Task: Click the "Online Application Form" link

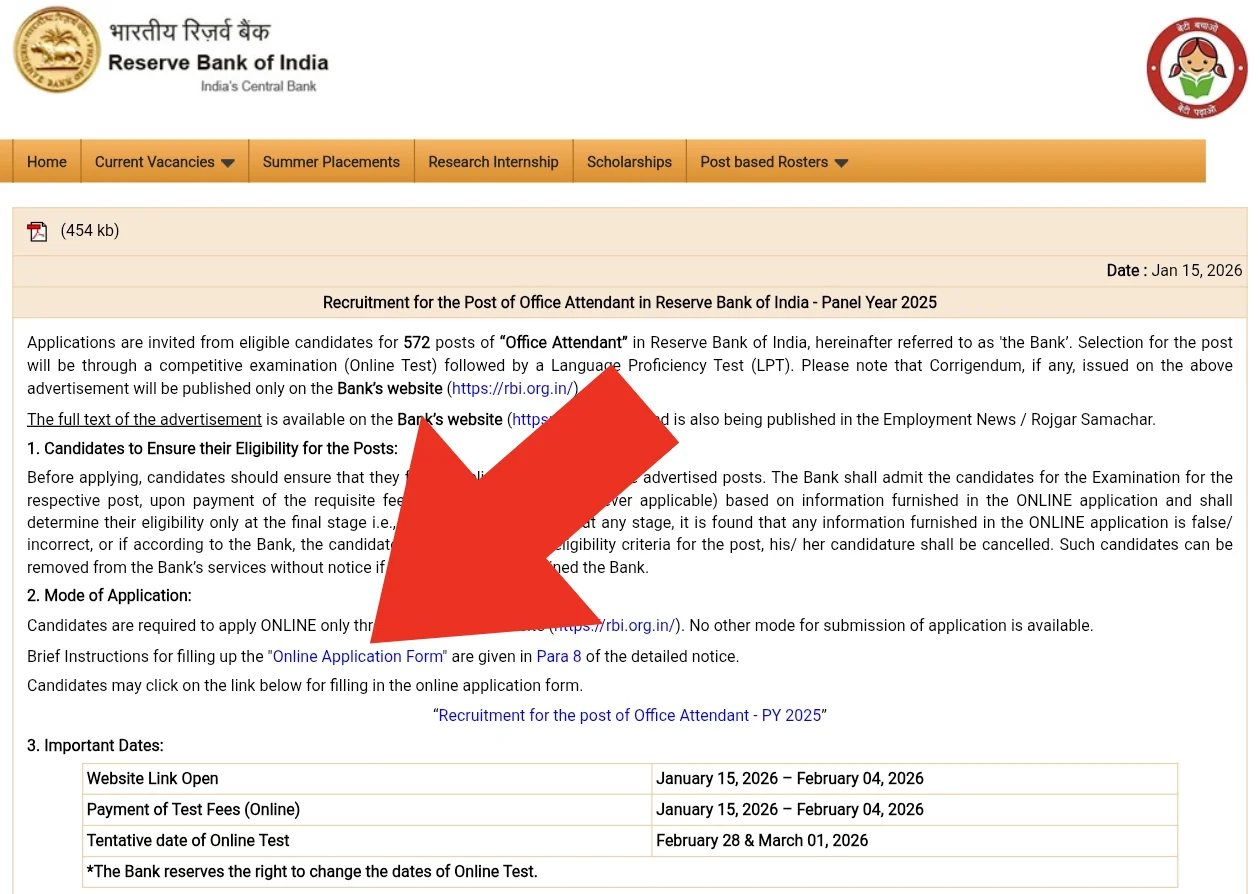Action: pyautogui.click(x=357, y=656)
